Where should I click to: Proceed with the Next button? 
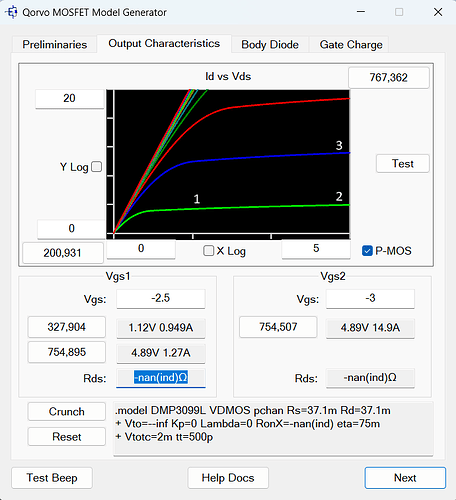[405, 478]
